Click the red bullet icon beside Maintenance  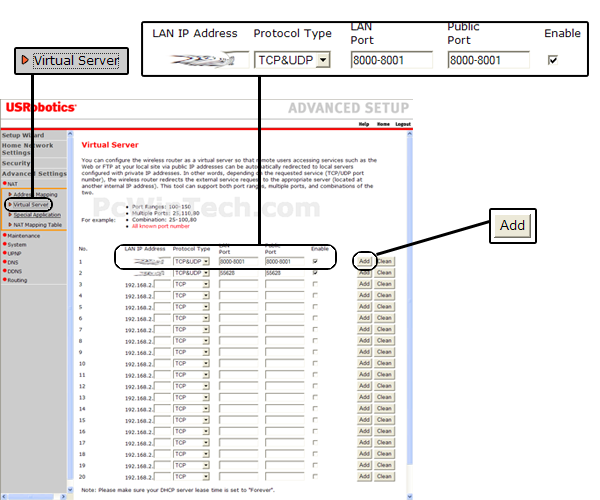coord(4,235)
